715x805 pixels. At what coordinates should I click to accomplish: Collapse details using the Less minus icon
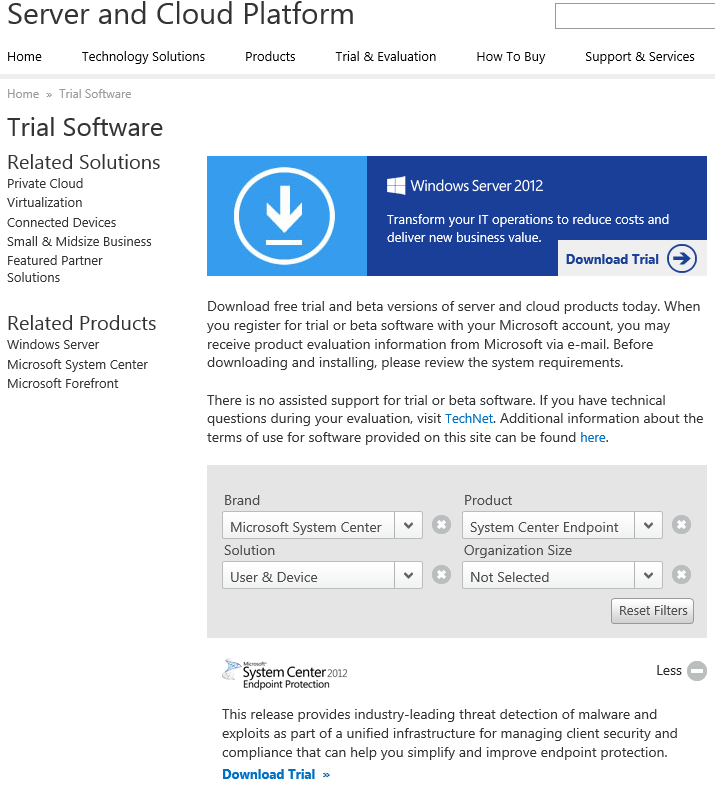(x=697, y=670)
